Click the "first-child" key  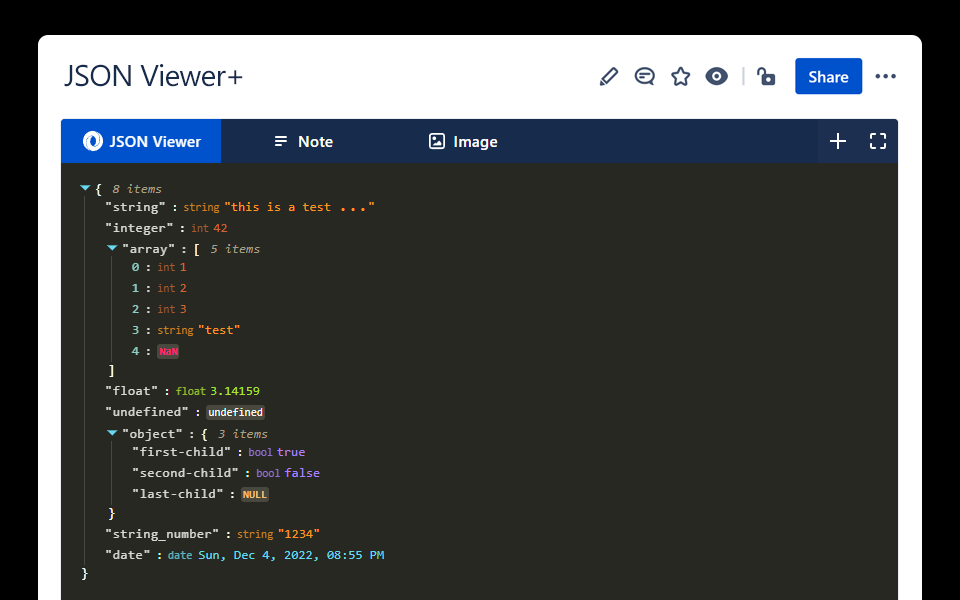coord(182,452)
